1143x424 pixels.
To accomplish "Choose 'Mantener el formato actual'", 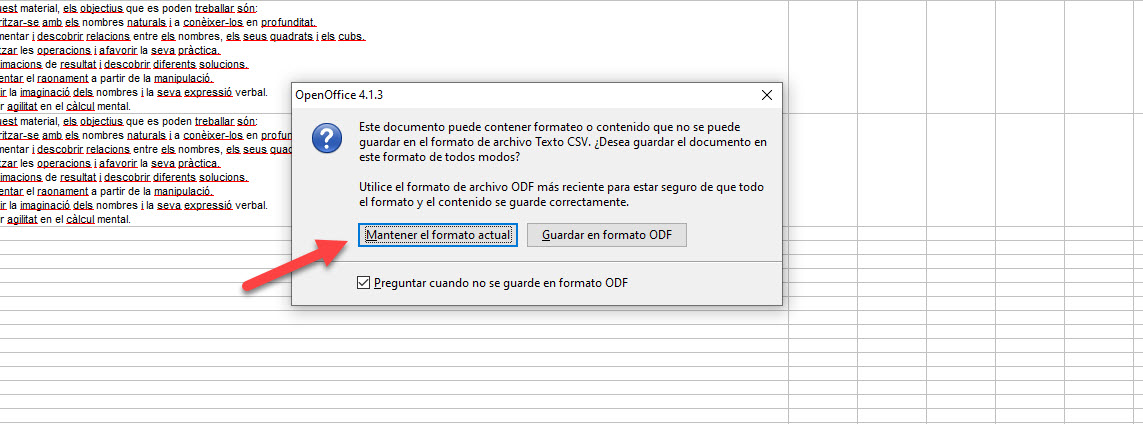I will tap(438, 235).
